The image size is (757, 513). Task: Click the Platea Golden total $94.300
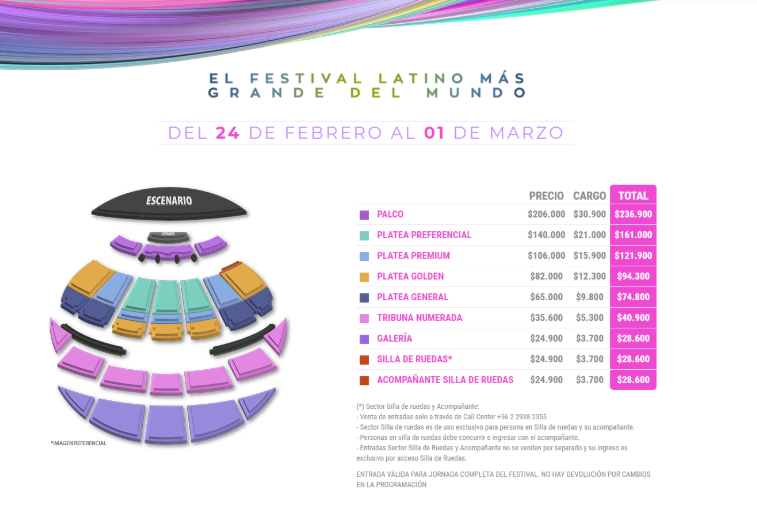pos(632,277)
